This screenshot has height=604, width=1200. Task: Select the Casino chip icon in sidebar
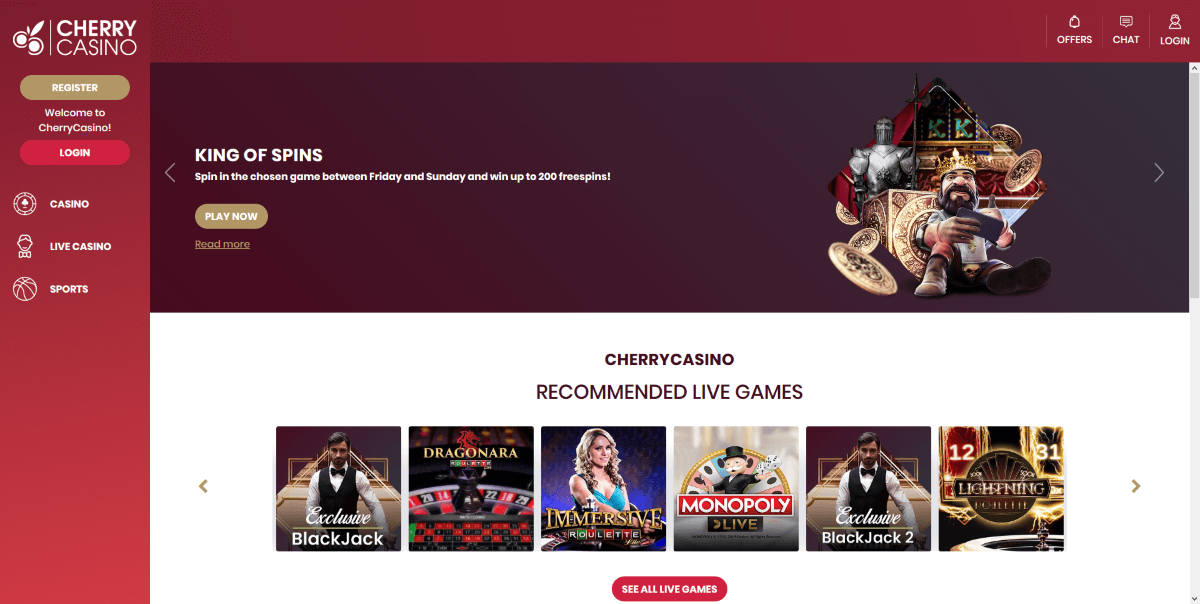24,204
